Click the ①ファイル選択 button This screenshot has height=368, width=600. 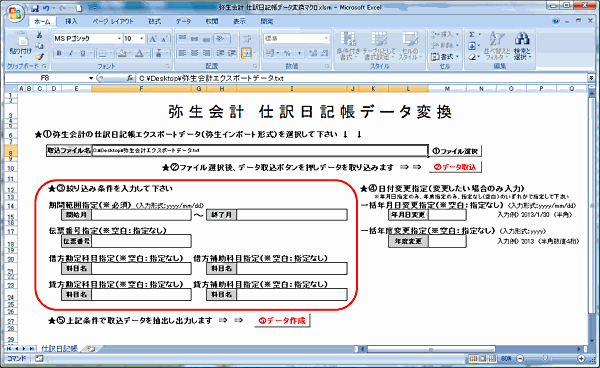coord(455,151)
